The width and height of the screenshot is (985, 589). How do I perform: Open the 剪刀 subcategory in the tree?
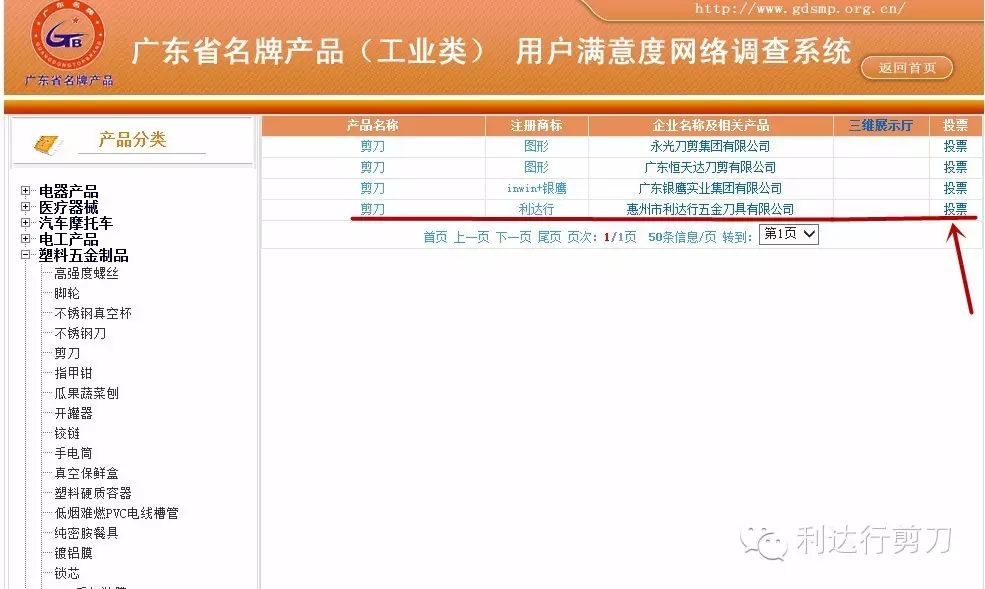click(x=67, y=353)
